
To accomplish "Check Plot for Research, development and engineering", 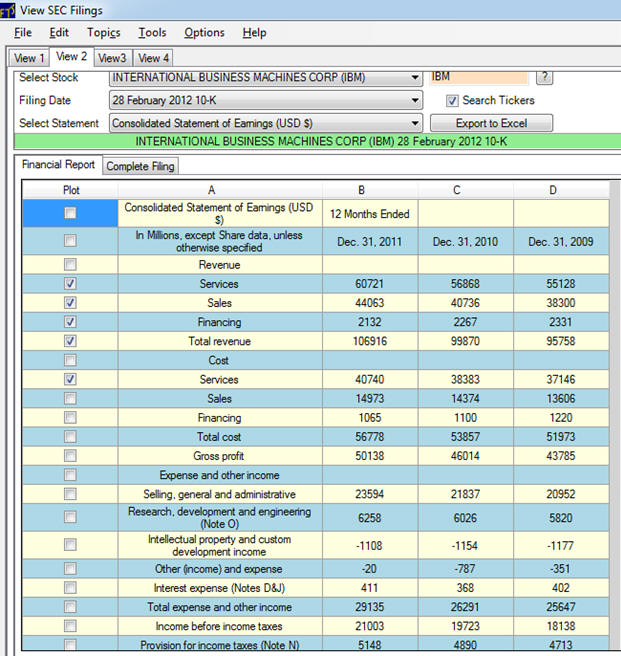I will (x=70, y=517).
